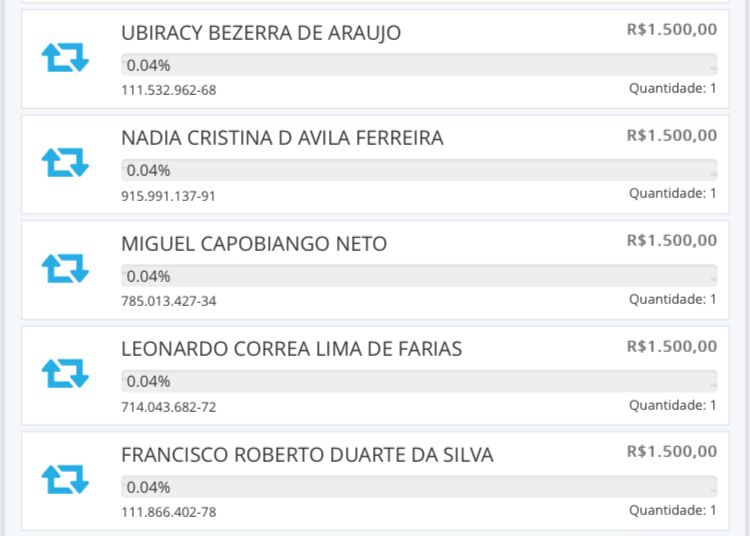Click the retweet icon beside Nadia Cristina D Avila Ferreira
This screenshot has width=750, height=536.
point(65,162)
